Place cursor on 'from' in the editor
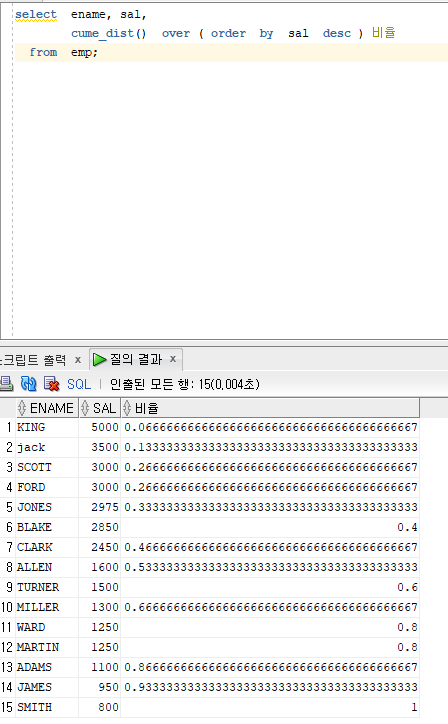 point(43,52)
